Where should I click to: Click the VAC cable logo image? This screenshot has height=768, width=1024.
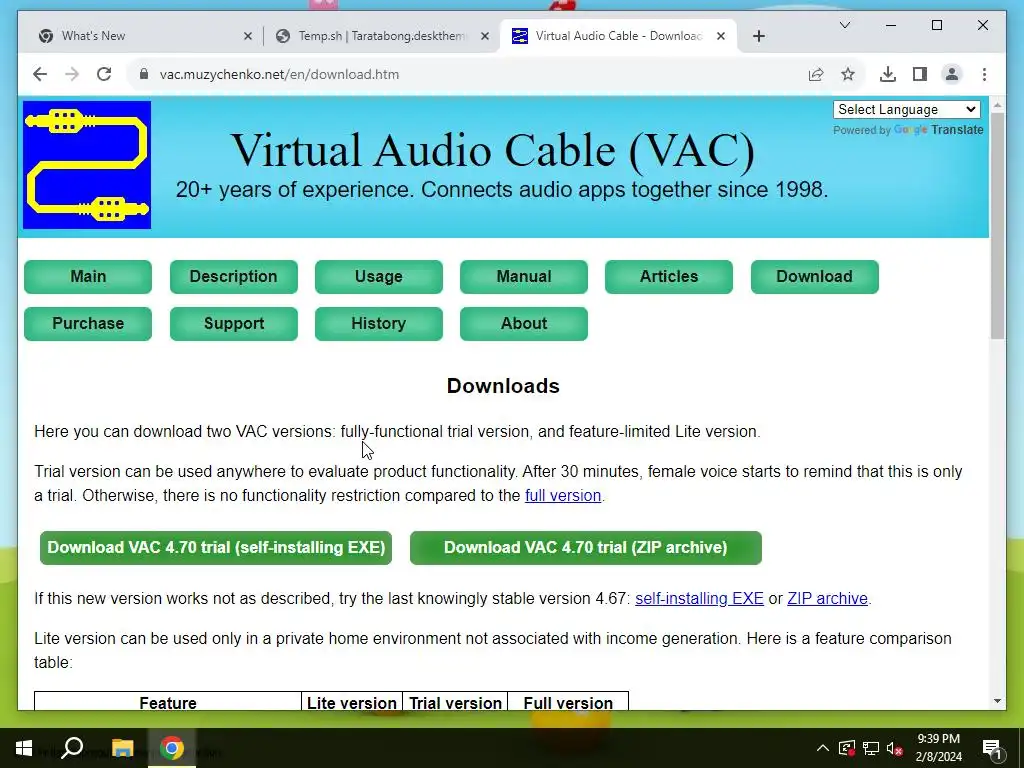pyautogui.click(x=87, y=165)
